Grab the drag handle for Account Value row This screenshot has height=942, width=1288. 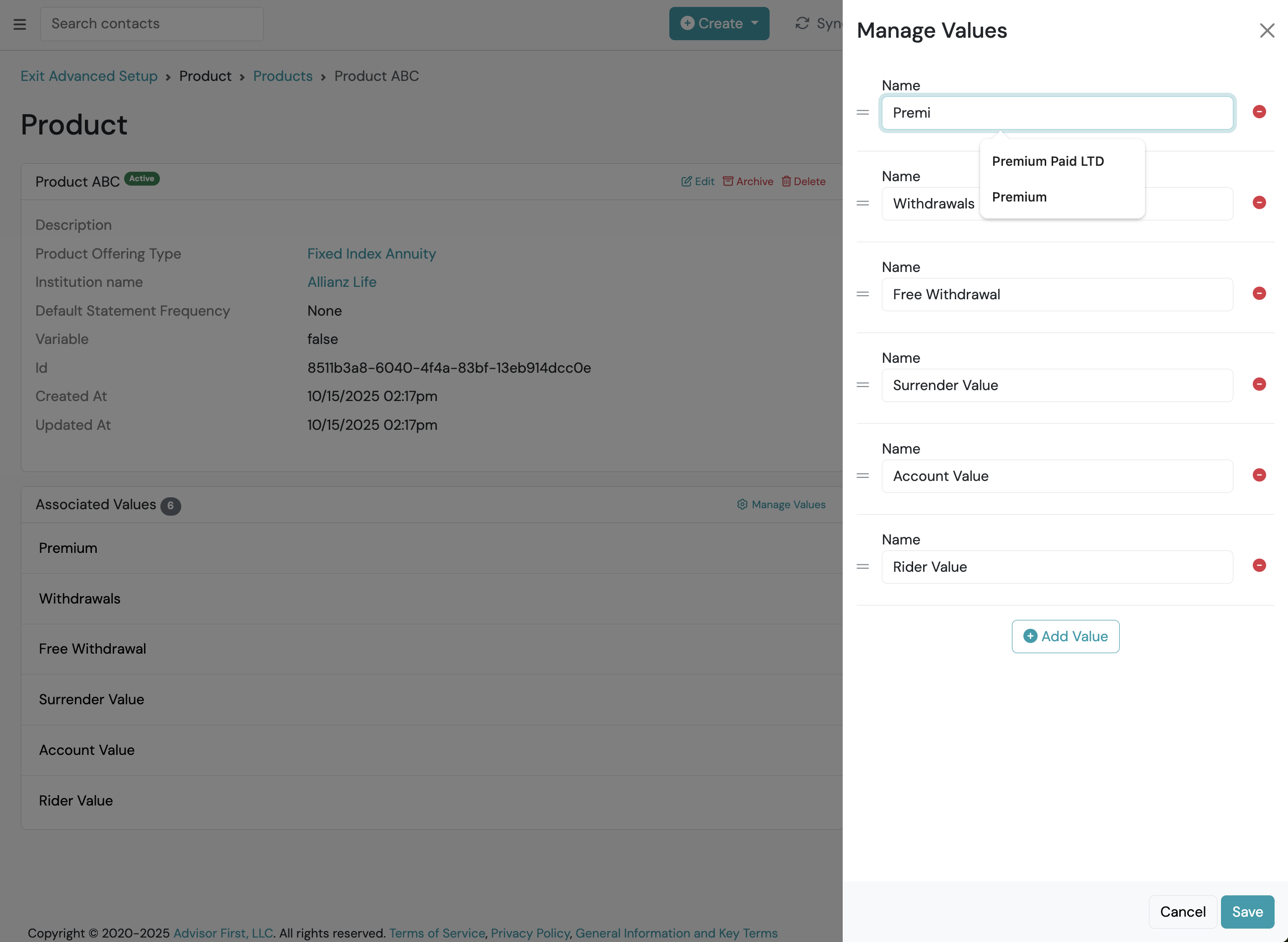pos(862,475)
